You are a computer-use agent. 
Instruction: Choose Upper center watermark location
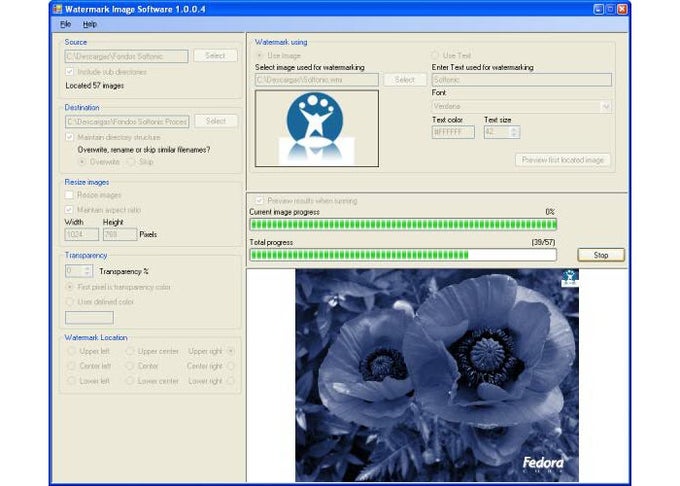coord(130,351)
